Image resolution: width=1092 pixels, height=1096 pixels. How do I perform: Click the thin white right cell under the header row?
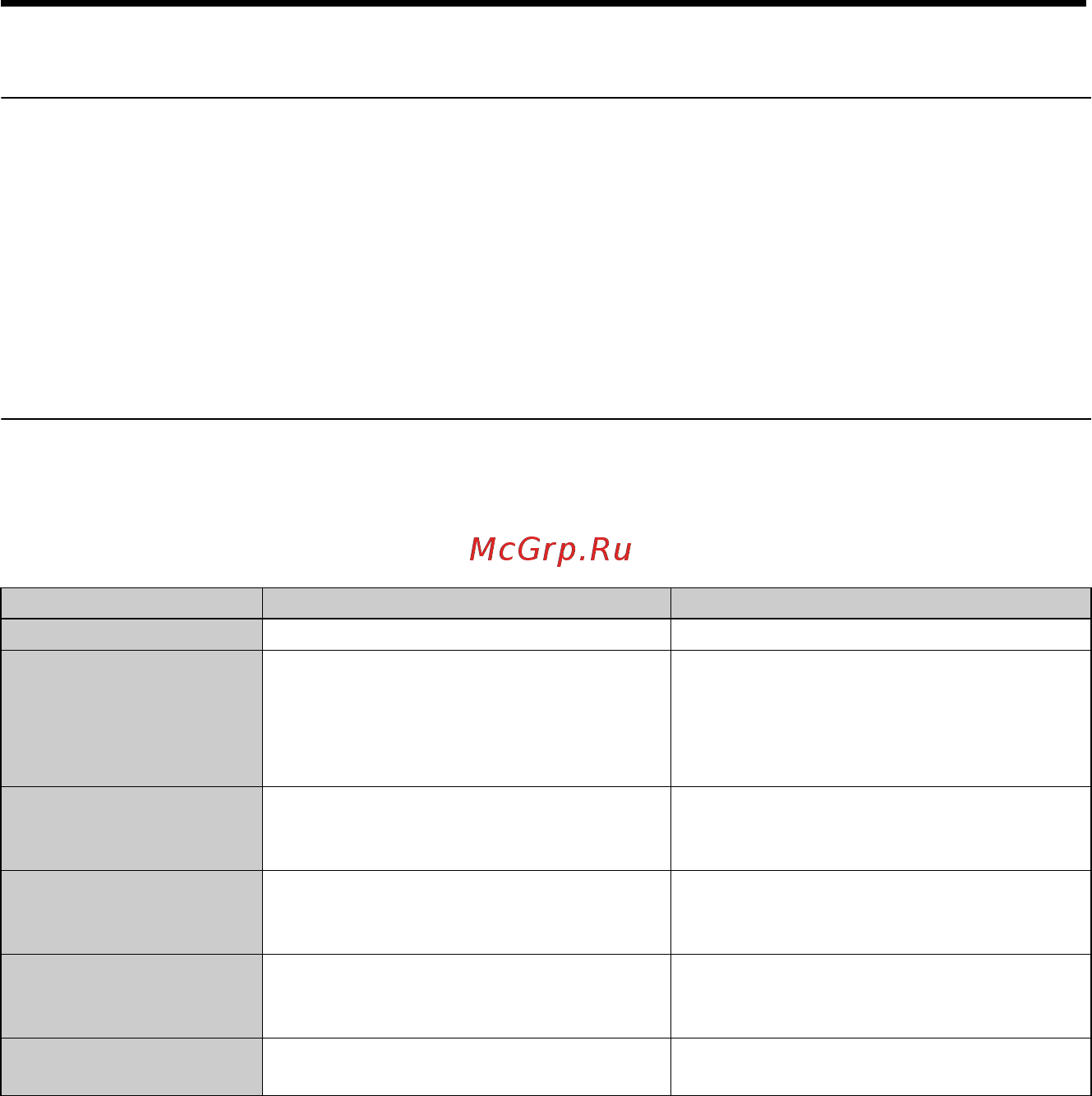pos(881,634)
